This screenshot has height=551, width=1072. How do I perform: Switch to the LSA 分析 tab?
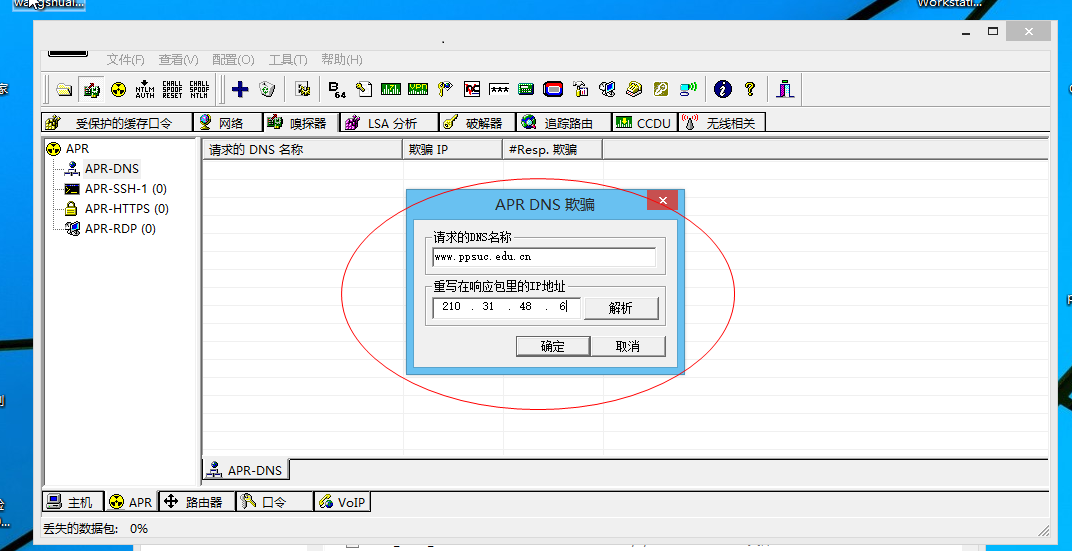pos(389,123)
